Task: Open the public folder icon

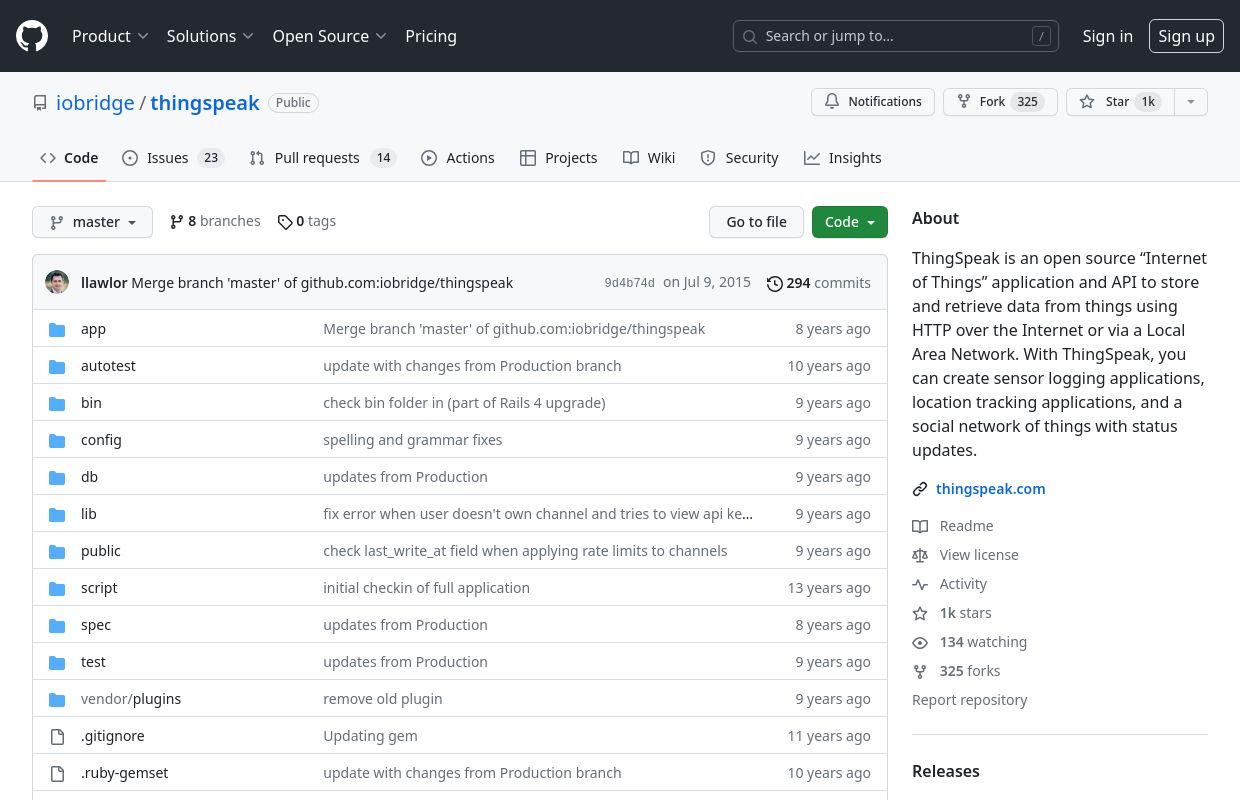Action: click(57, 551)
